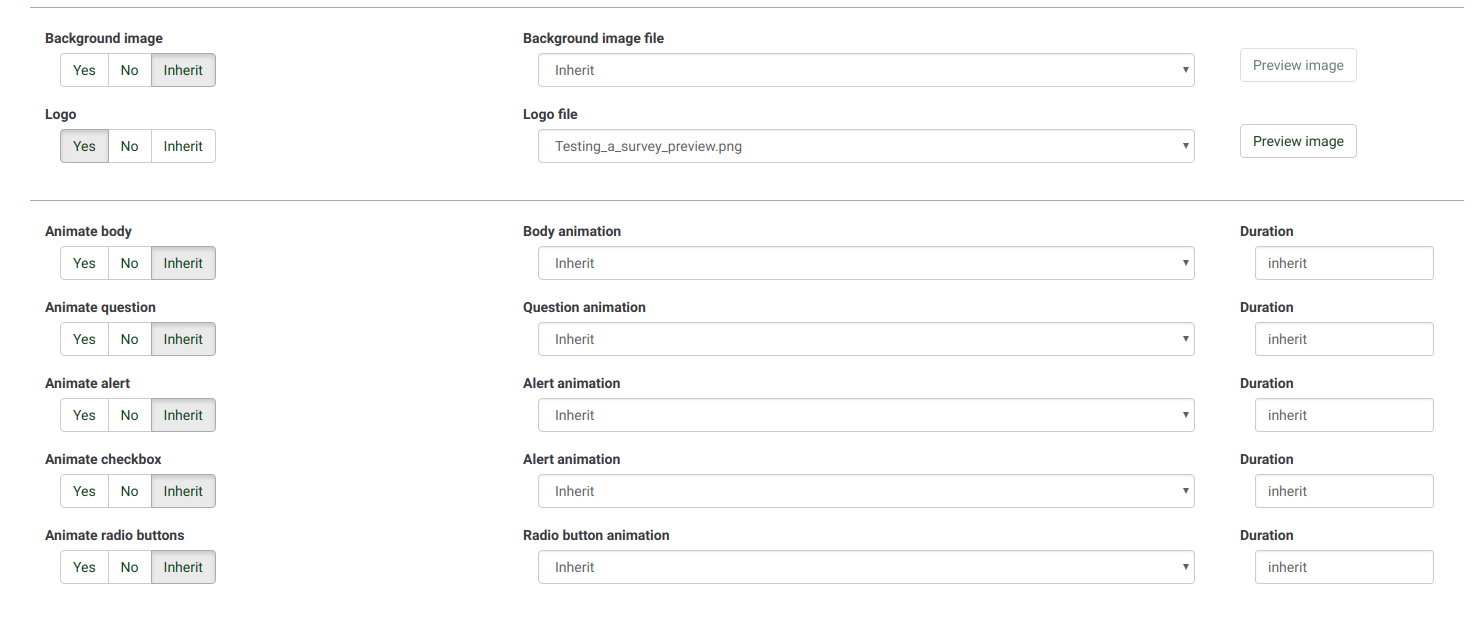Image resolution: width=1481 pixels, height=617 pixels.
Task: Enable Animate body with Yes
Action: [x=85, y=263]
